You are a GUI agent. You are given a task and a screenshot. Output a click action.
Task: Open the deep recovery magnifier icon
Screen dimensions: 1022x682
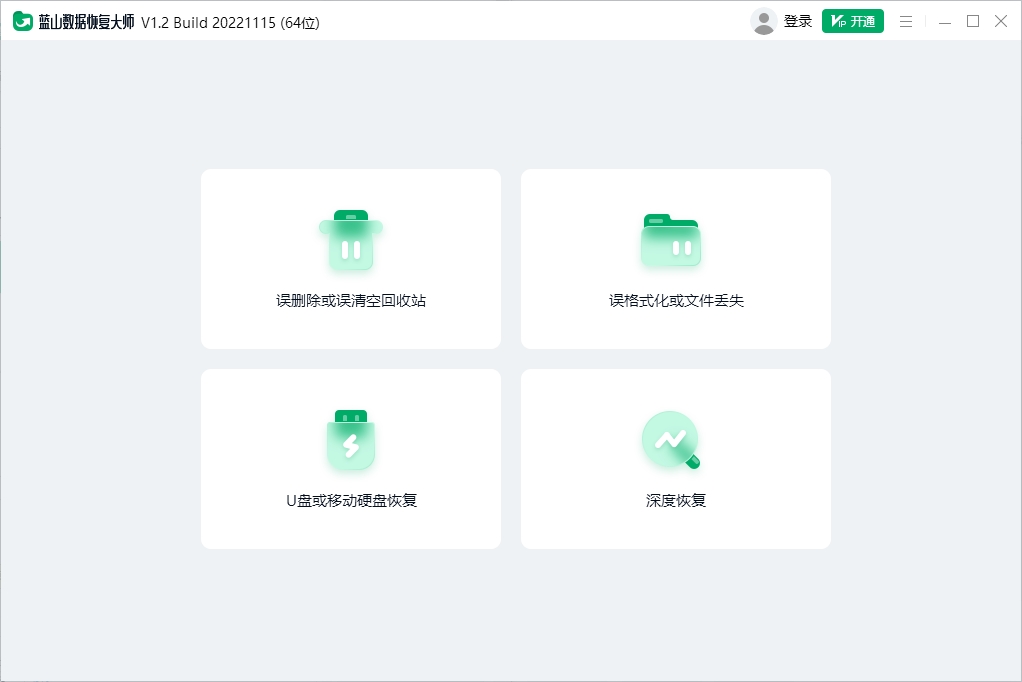(x=668, y=440)
